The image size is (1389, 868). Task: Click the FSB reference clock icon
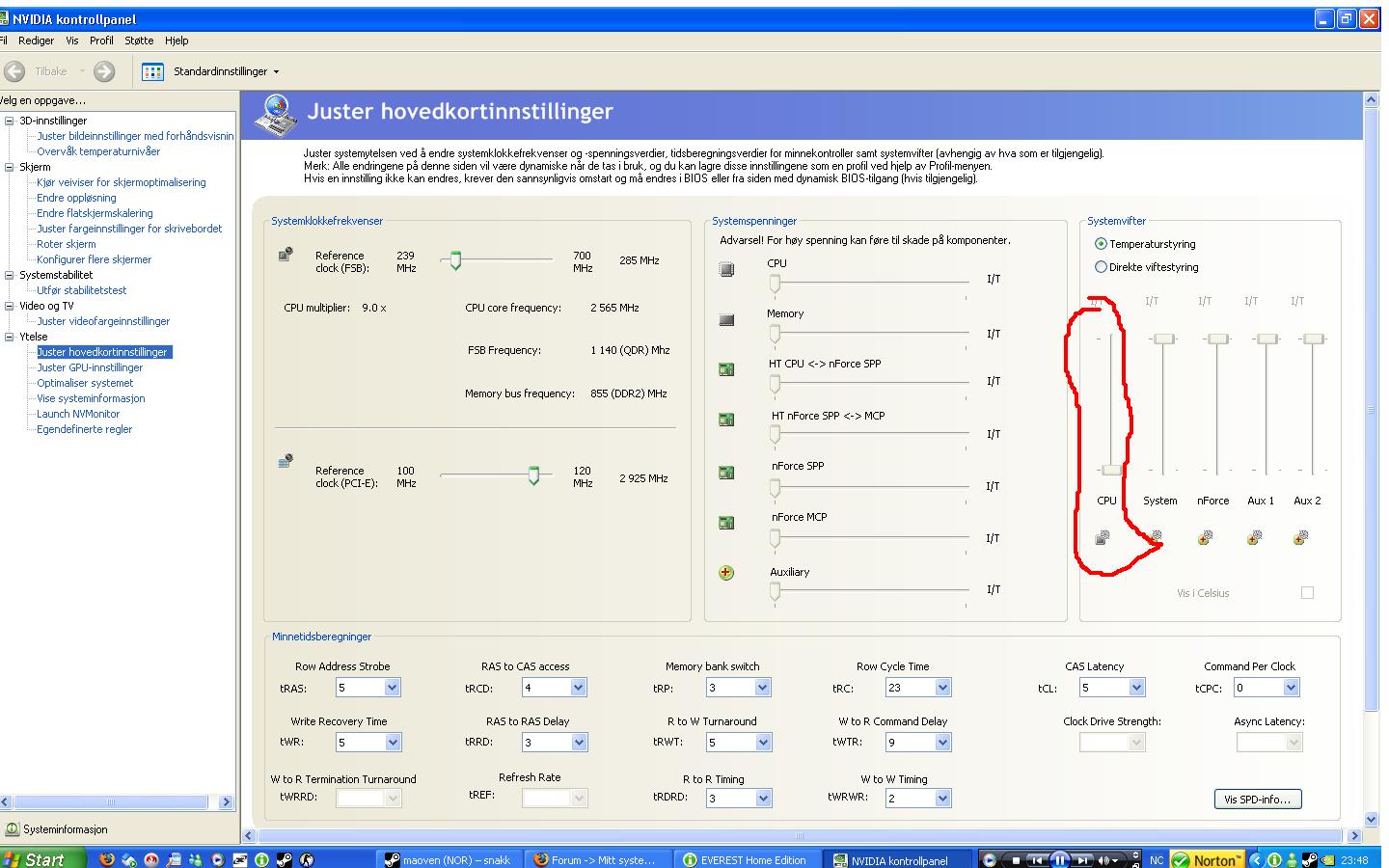286,255
